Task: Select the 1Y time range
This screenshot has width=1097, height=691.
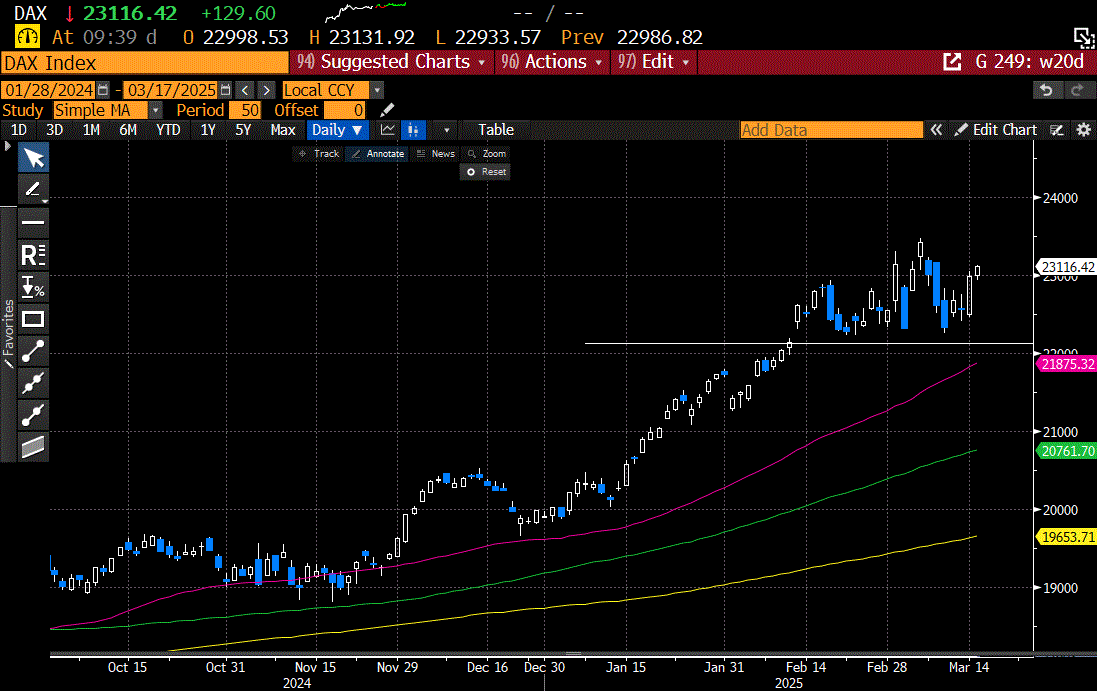Action: click(x=208, y=129)
